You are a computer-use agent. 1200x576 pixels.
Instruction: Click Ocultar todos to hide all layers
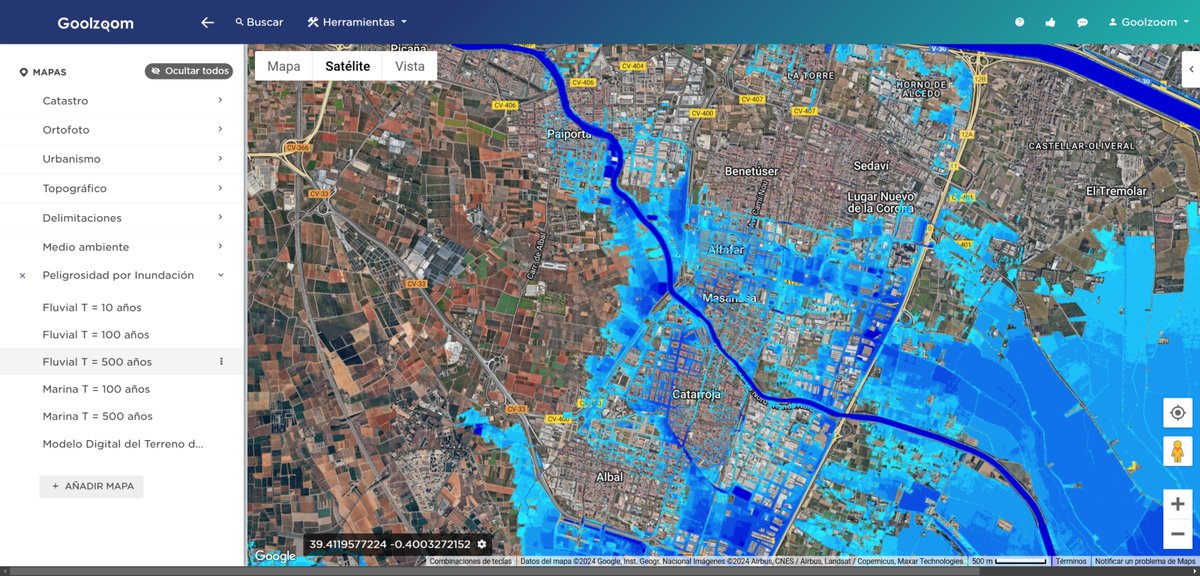[189, 71]
